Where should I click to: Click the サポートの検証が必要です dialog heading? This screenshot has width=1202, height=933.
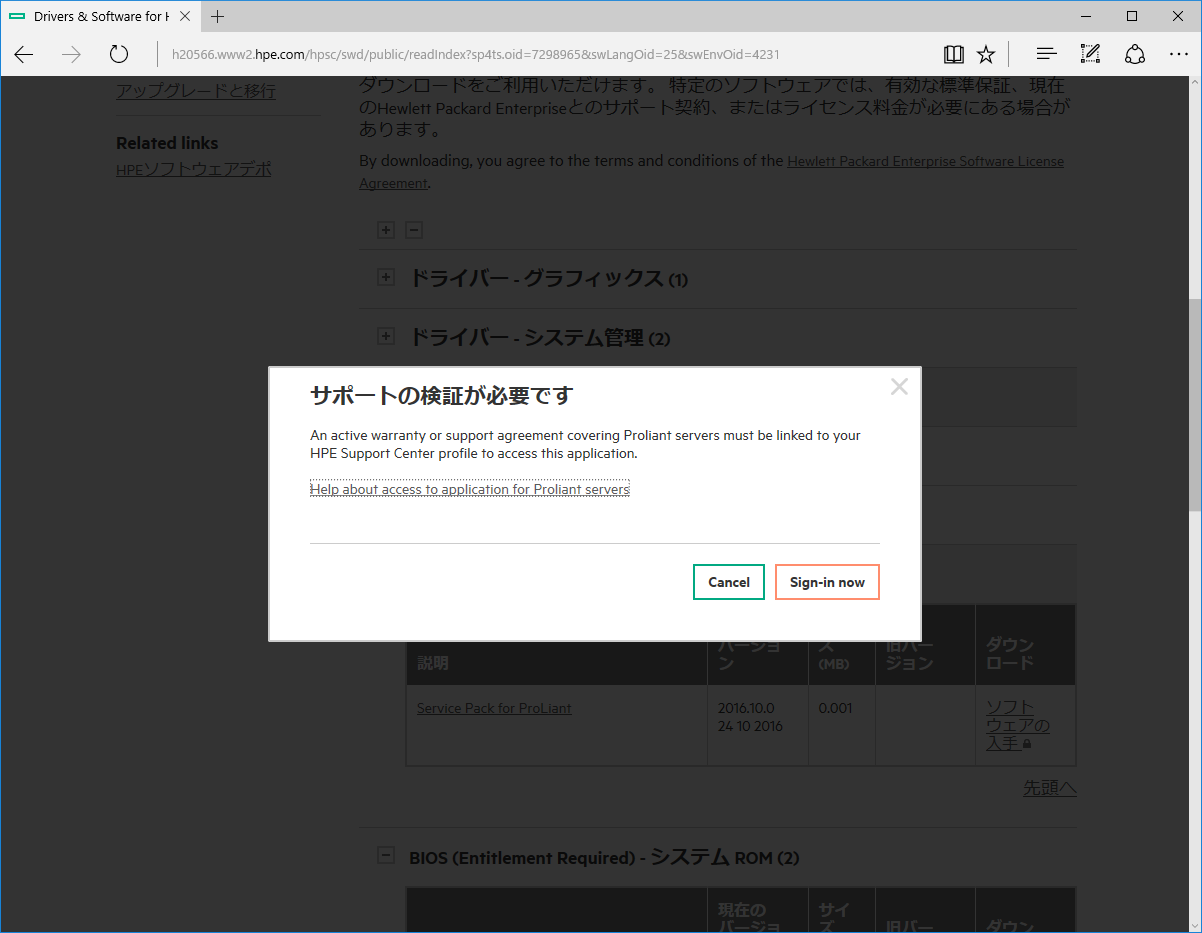[441, 395]
